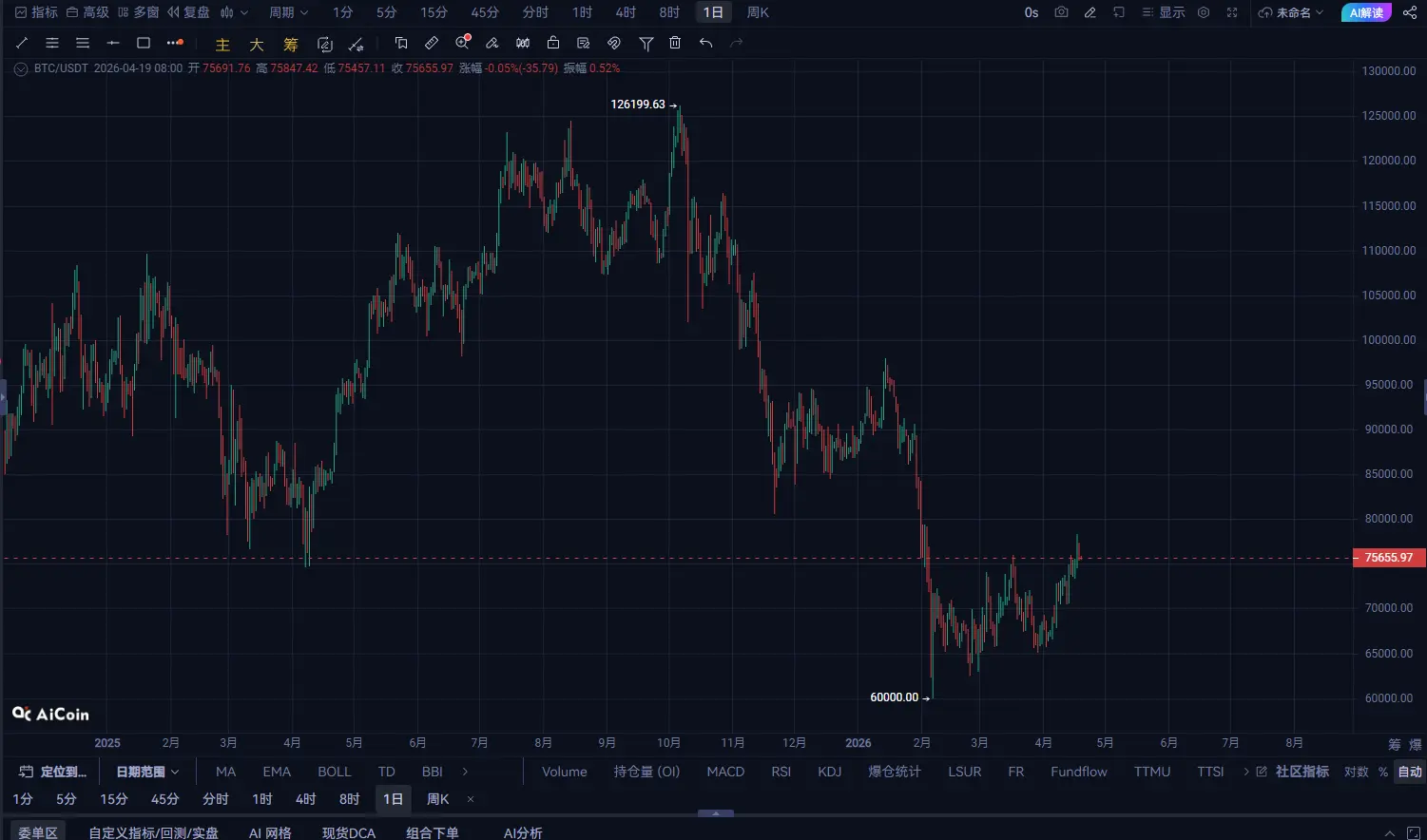Select the rectangle drawing tool

[x=144, y=43]
